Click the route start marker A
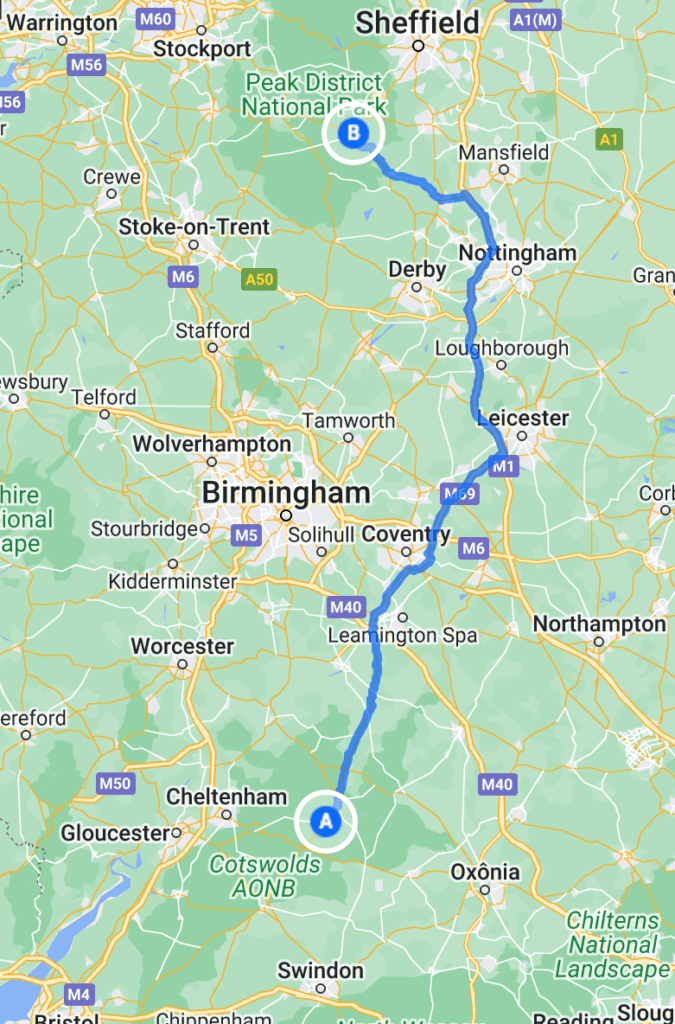675x1024 pixels. point(325,821)
